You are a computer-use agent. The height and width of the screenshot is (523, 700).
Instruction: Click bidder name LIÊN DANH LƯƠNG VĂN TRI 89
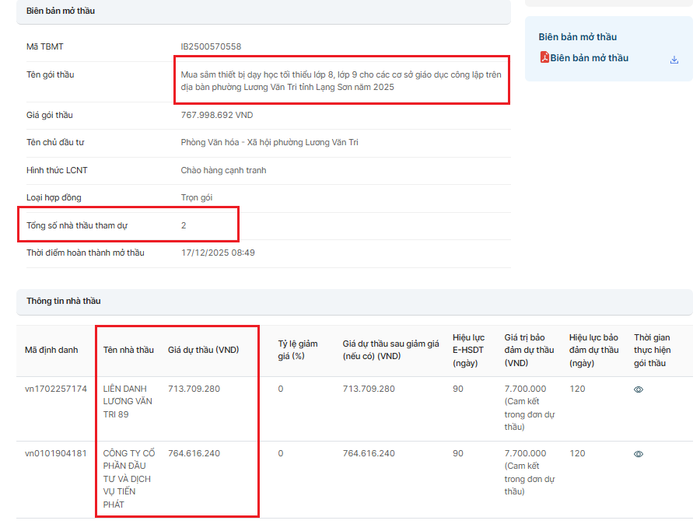pyautogui.click(x=125, y=401)
